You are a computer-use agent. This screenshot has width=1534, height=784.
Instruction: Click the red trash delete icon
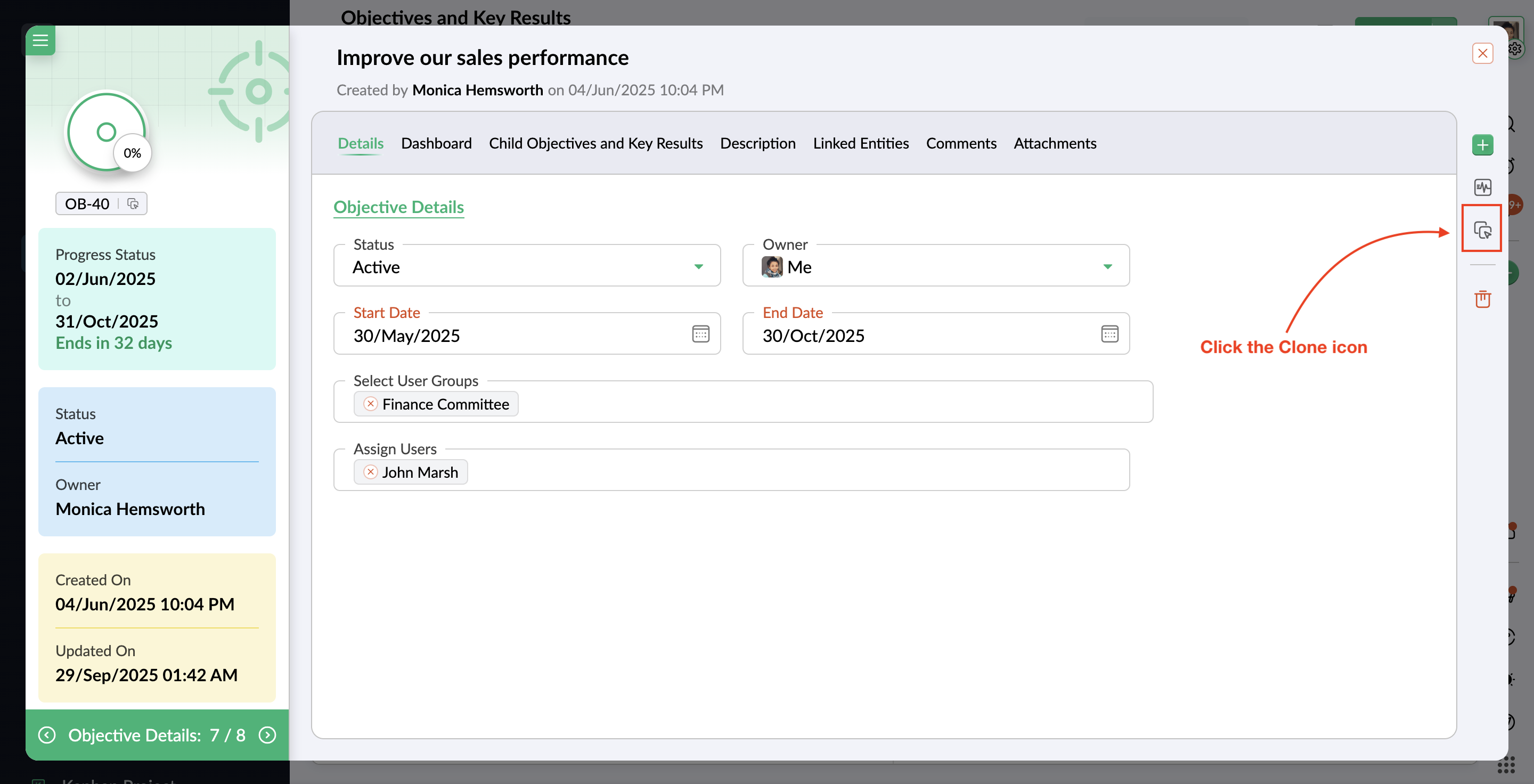(1482, 299)
